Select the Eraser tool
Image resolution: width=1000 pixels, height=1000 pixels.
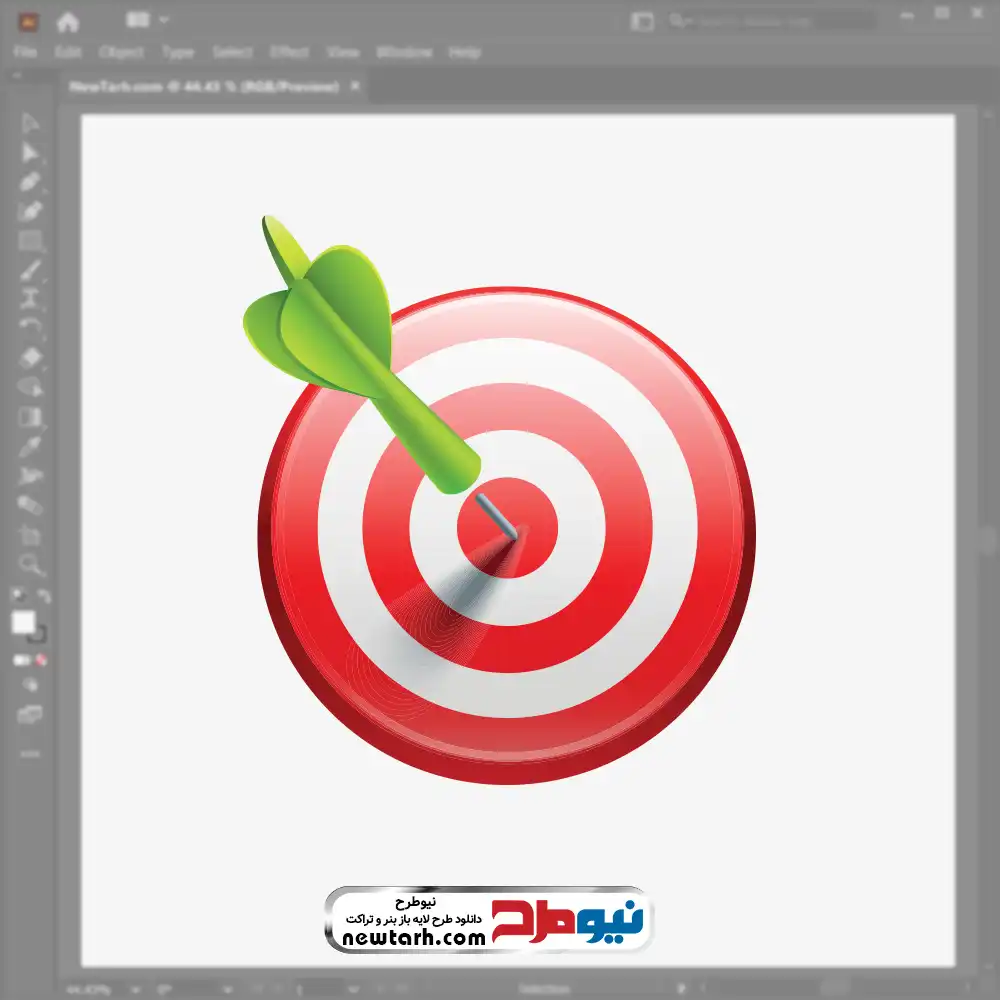coord(30,357)
